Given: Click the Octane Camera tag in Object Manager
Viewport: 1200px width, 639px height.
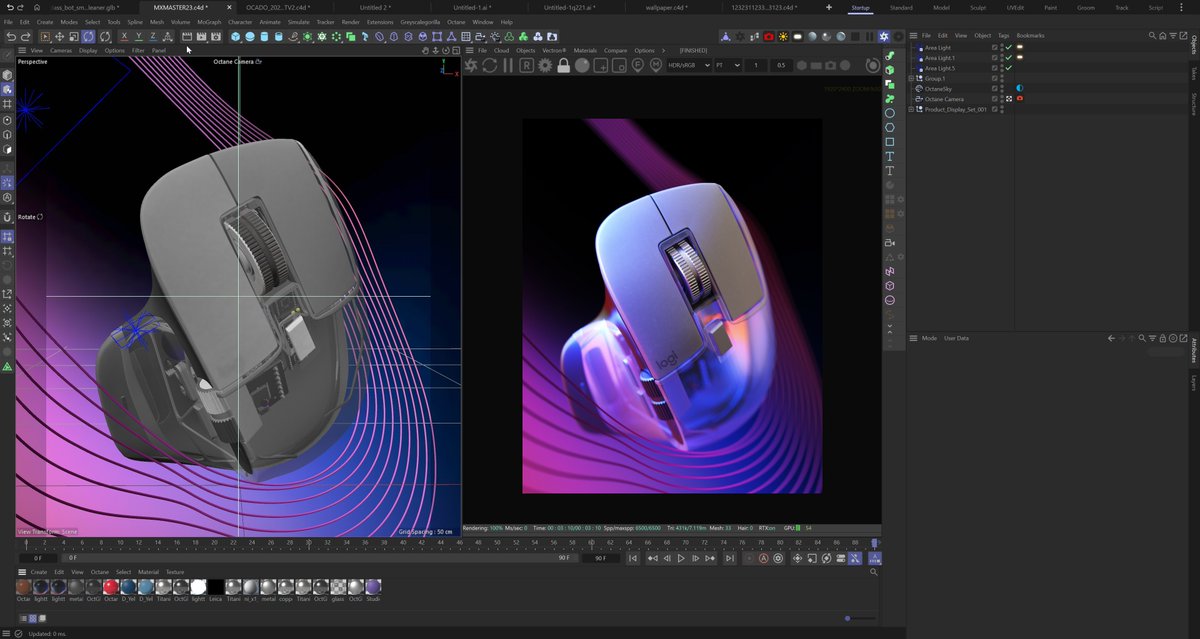Looking at the screenshot, I should [x=1020, y=99].
